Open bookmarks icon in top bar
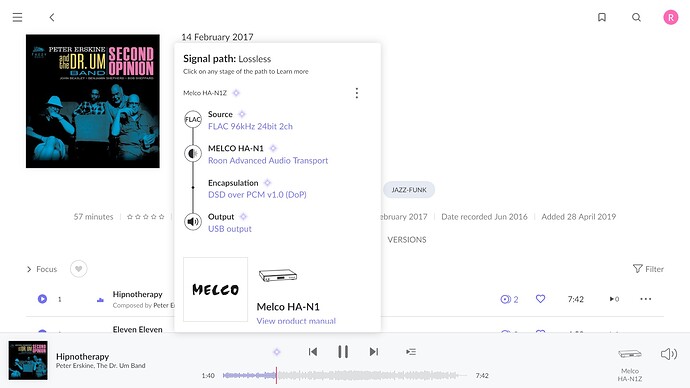The height and width of the screenshot is (388, 690). tap(602, 17)
